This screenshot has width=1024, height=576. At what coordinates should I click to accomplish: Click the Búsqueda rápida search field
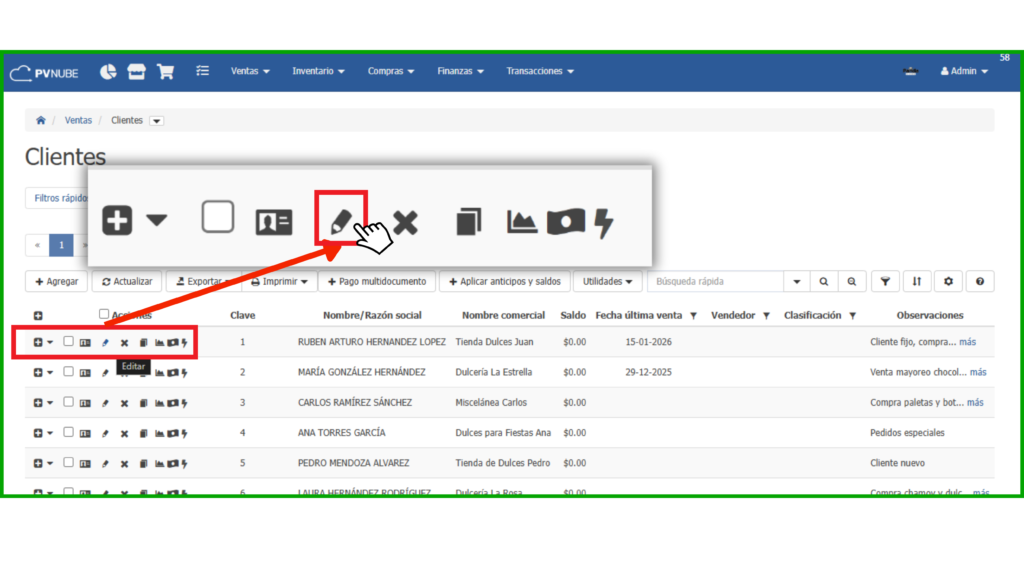[x=715, y=282]
